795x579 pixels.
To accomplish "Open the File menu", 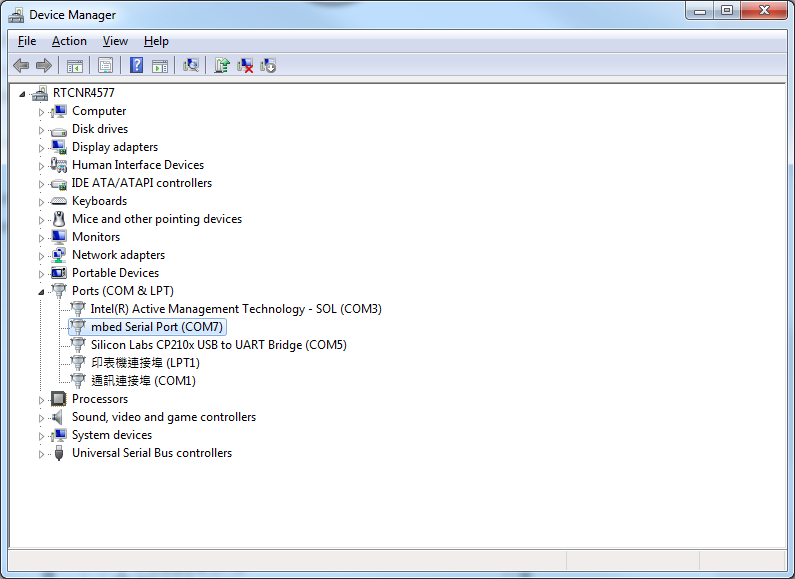I will 27,41.
